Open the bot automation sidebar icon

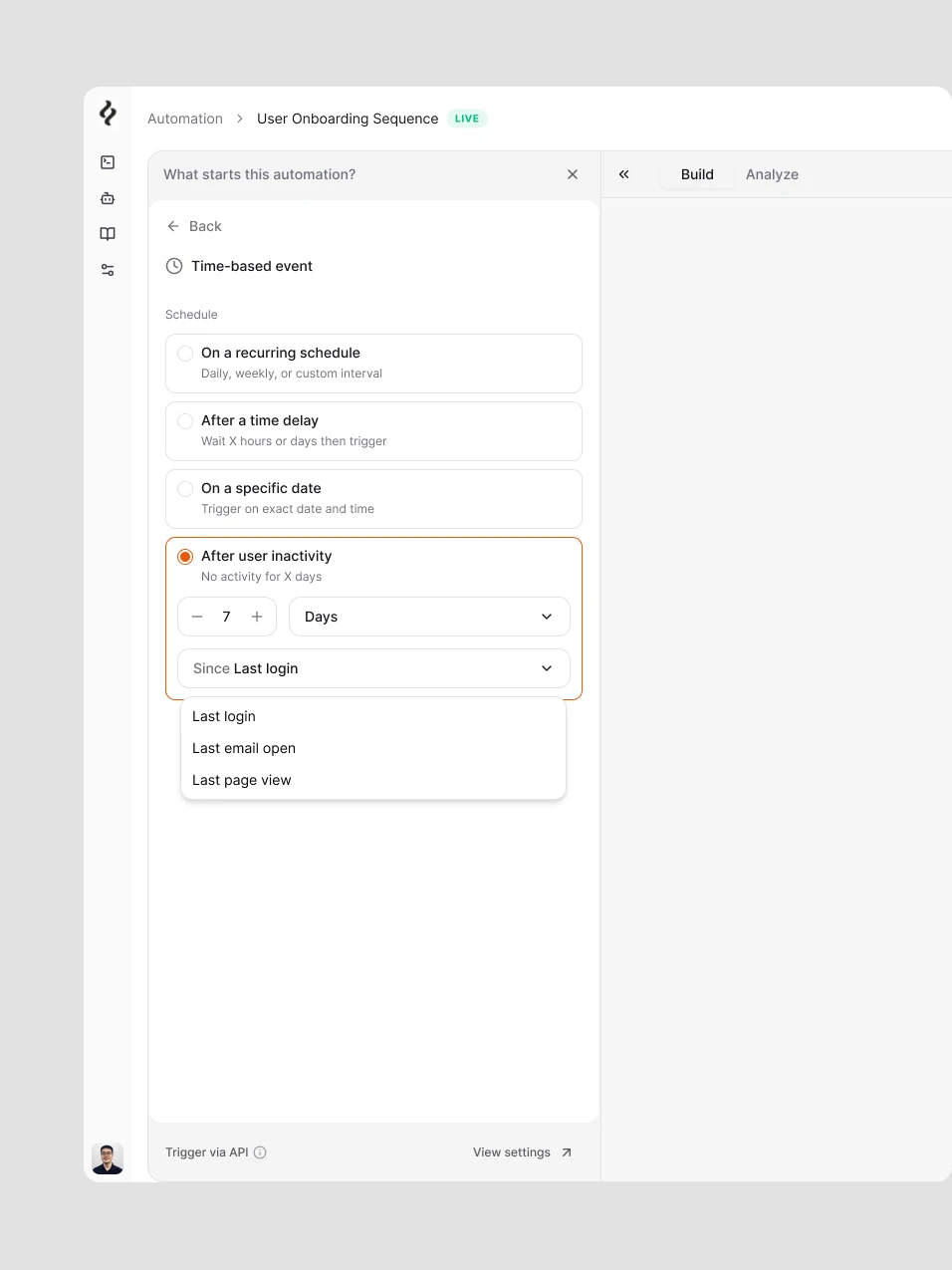108,198
